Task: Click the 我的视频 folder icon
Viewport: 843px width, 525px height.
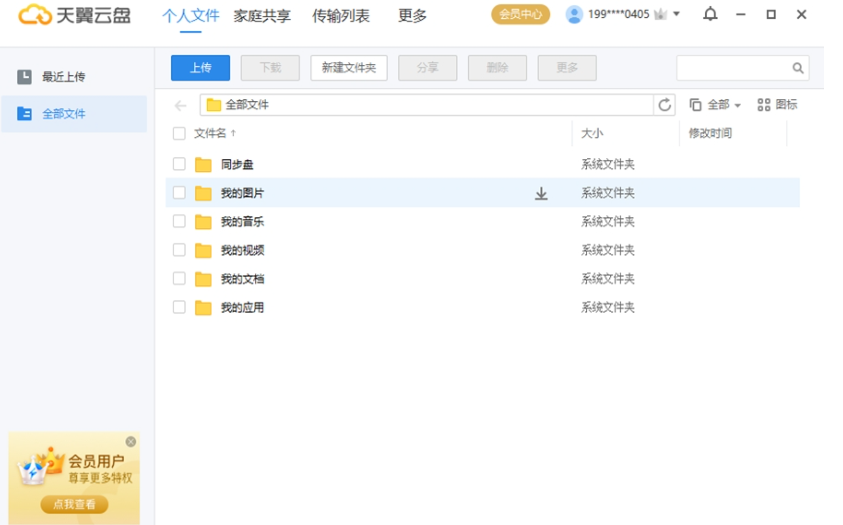Action: click(203, 250)
